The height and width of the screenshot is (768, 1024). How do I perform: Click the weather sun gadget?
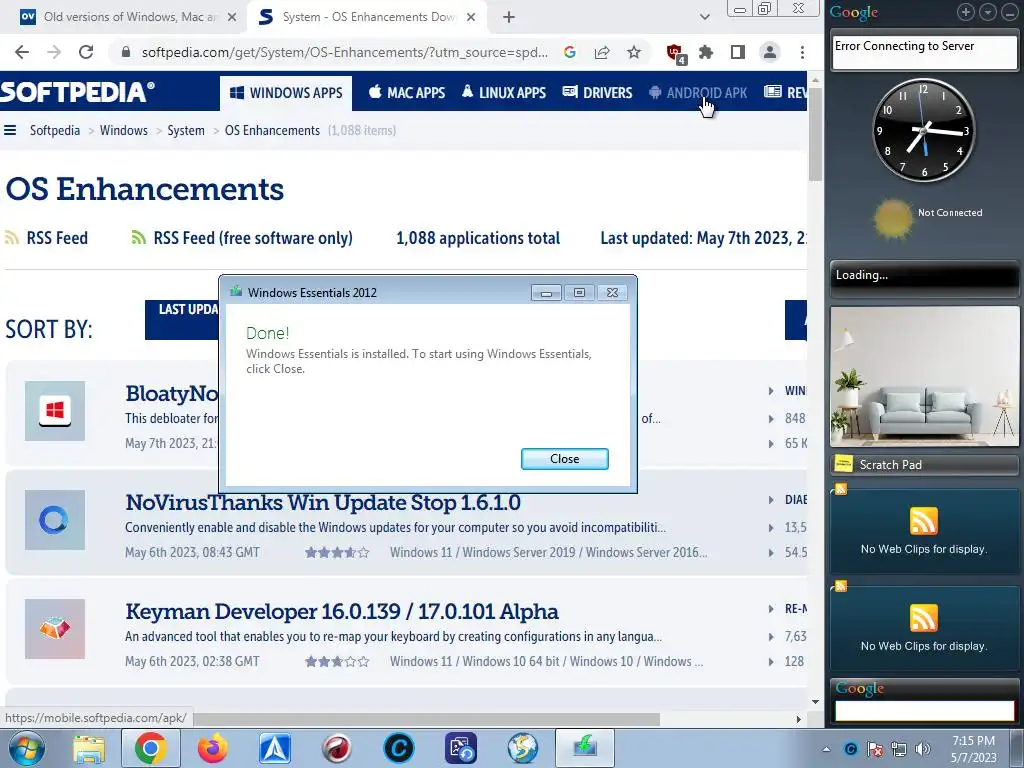tap(892, 219)
